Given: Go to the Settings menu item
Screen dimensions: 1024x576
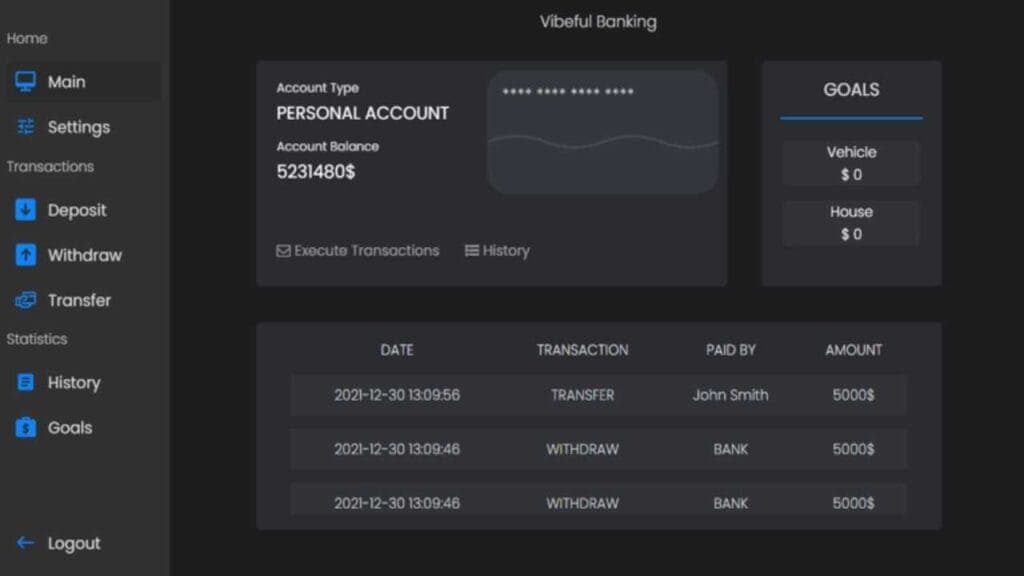Looking at the screenshot, I should [x=79, y=127].
